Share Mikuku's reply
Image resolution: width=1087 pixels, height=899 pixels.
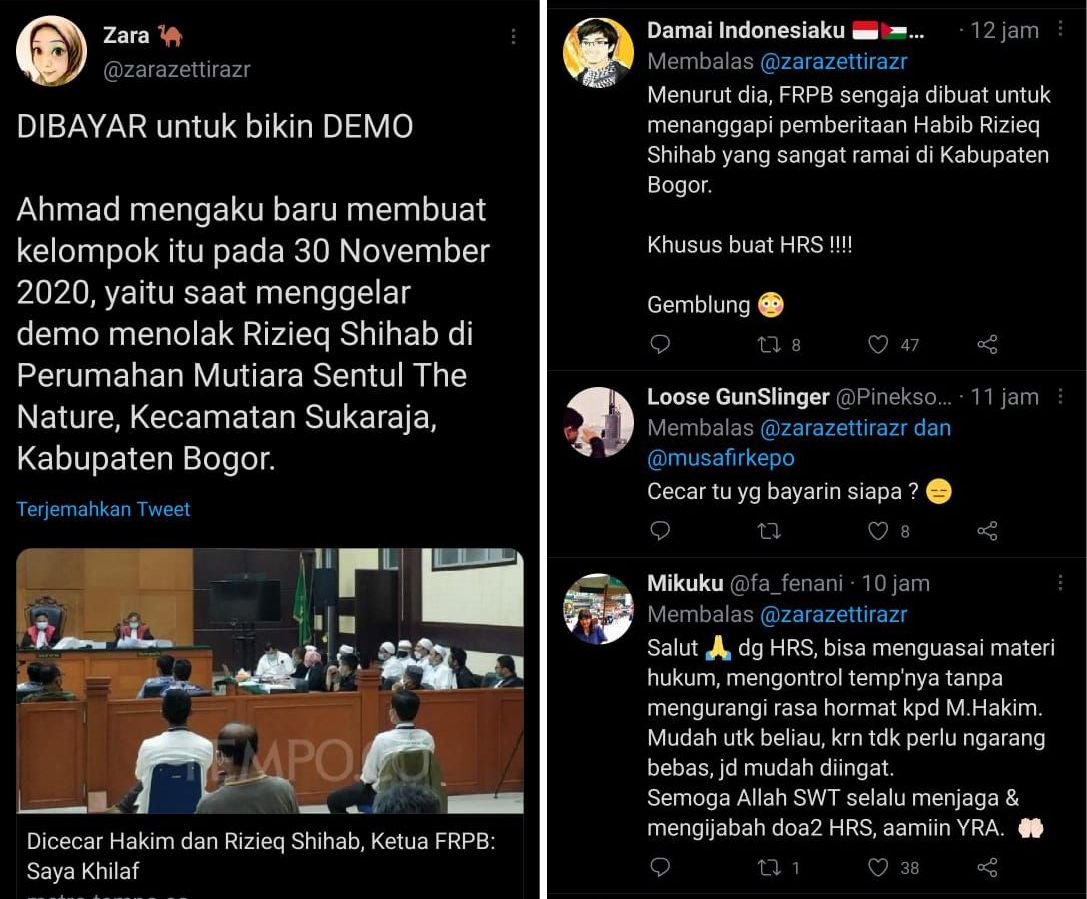pyautogui.click(x=987, y=867)
